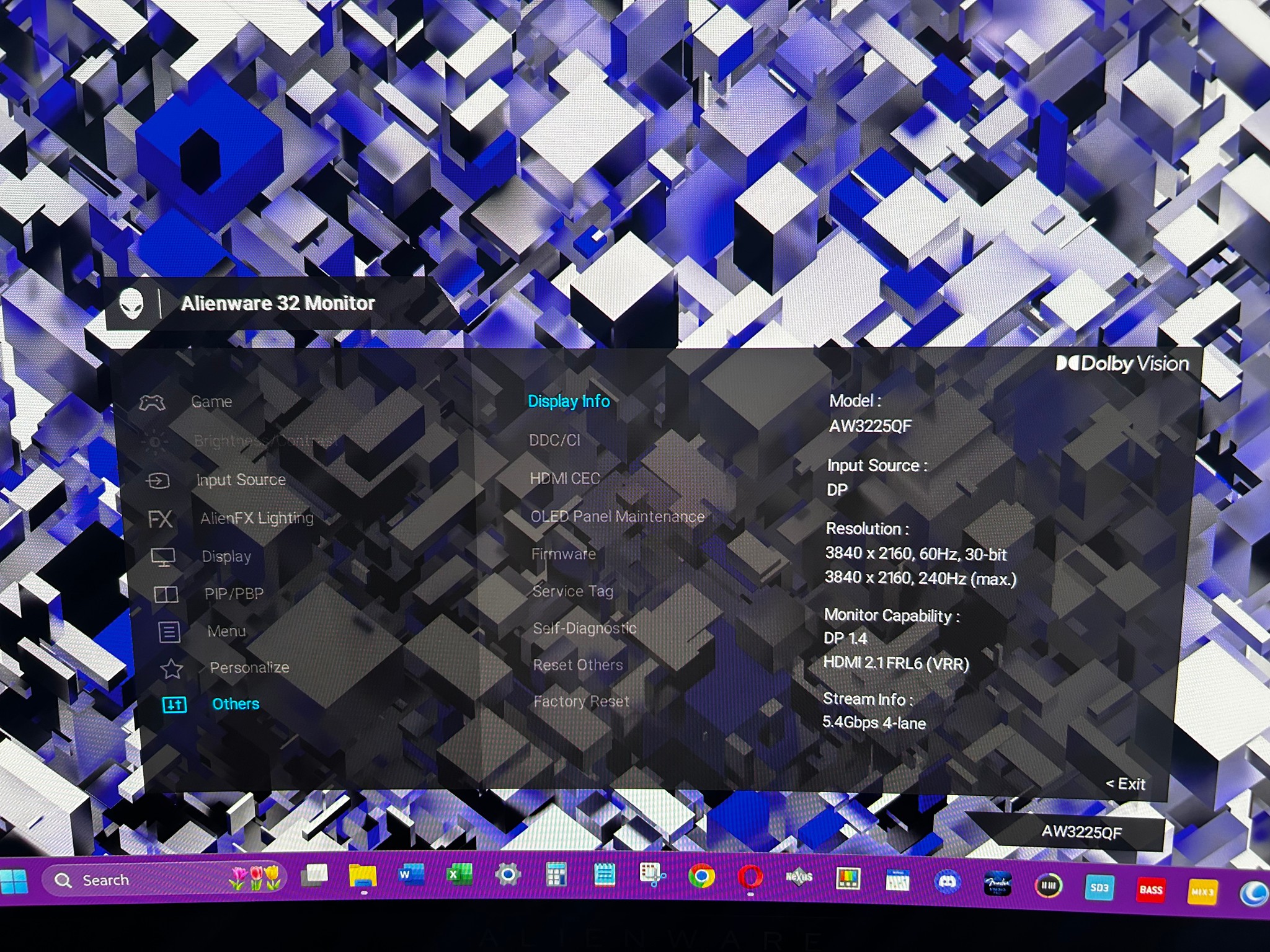Open Task View from the taskbar

(315, 875)
